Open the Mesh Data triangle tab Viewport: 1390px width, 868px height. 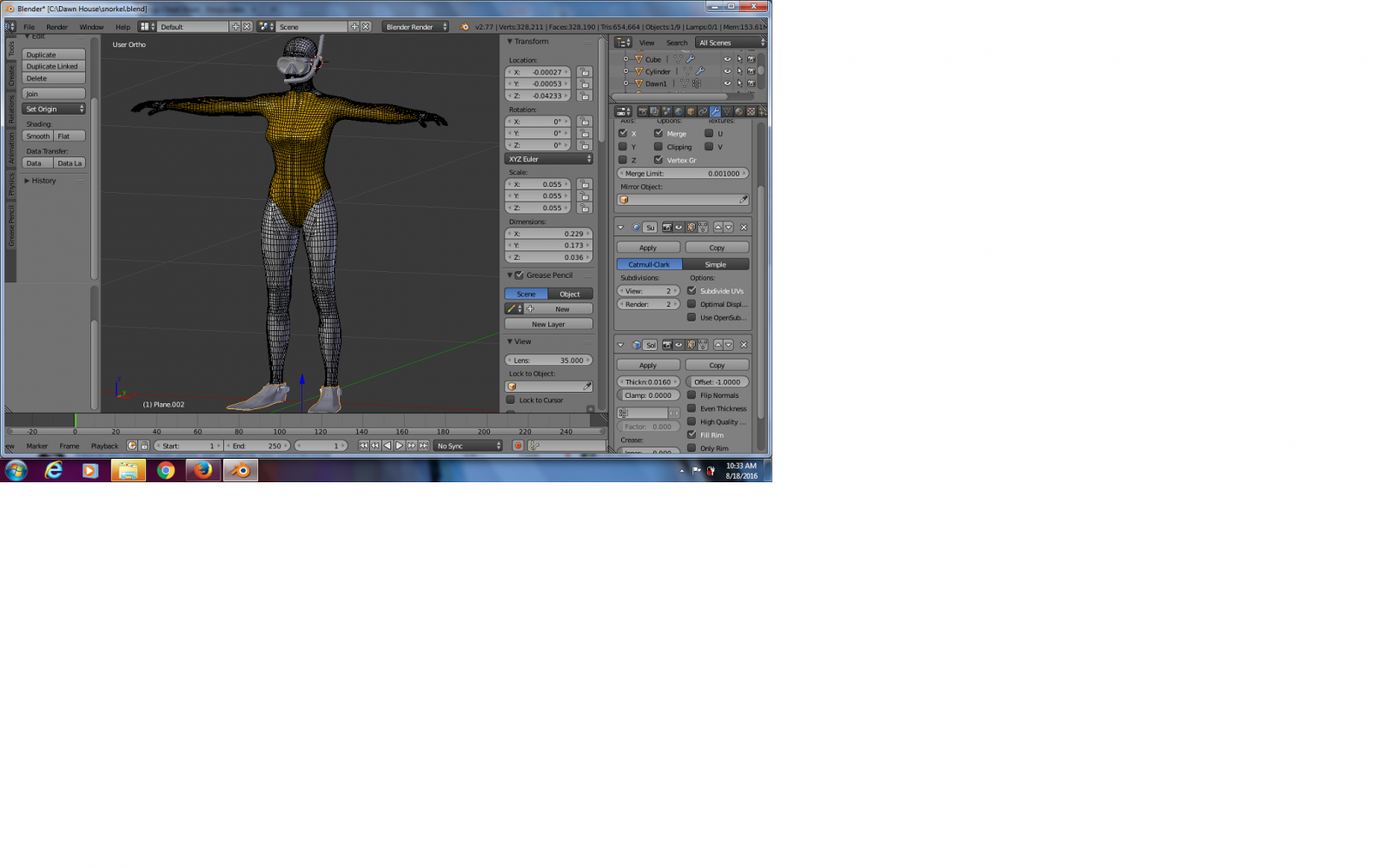727,111
